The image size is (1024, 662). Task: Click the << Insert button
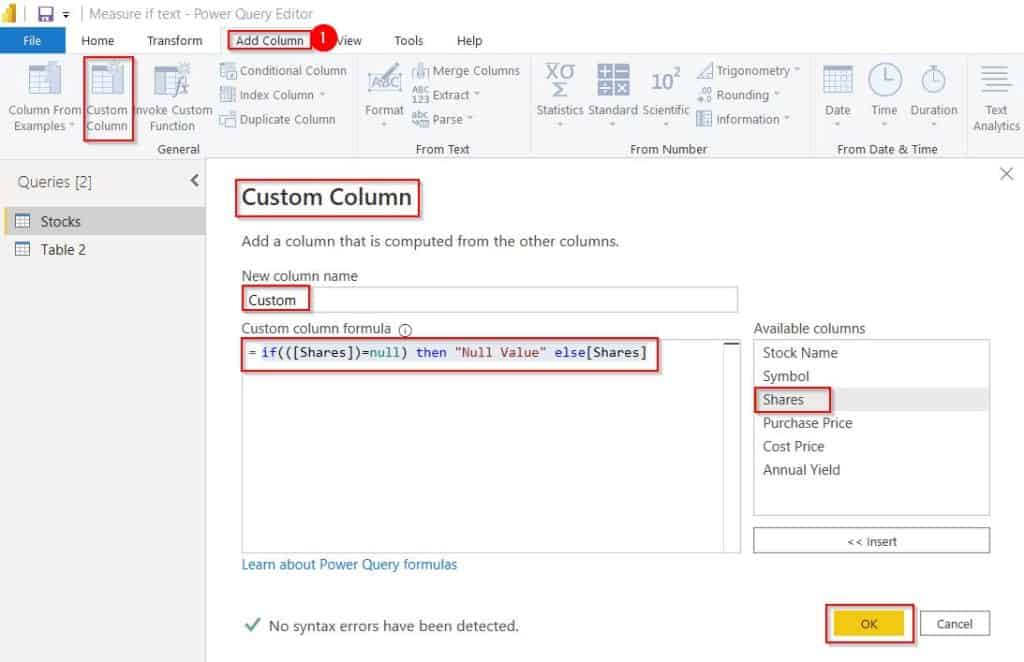coord(871,541)
